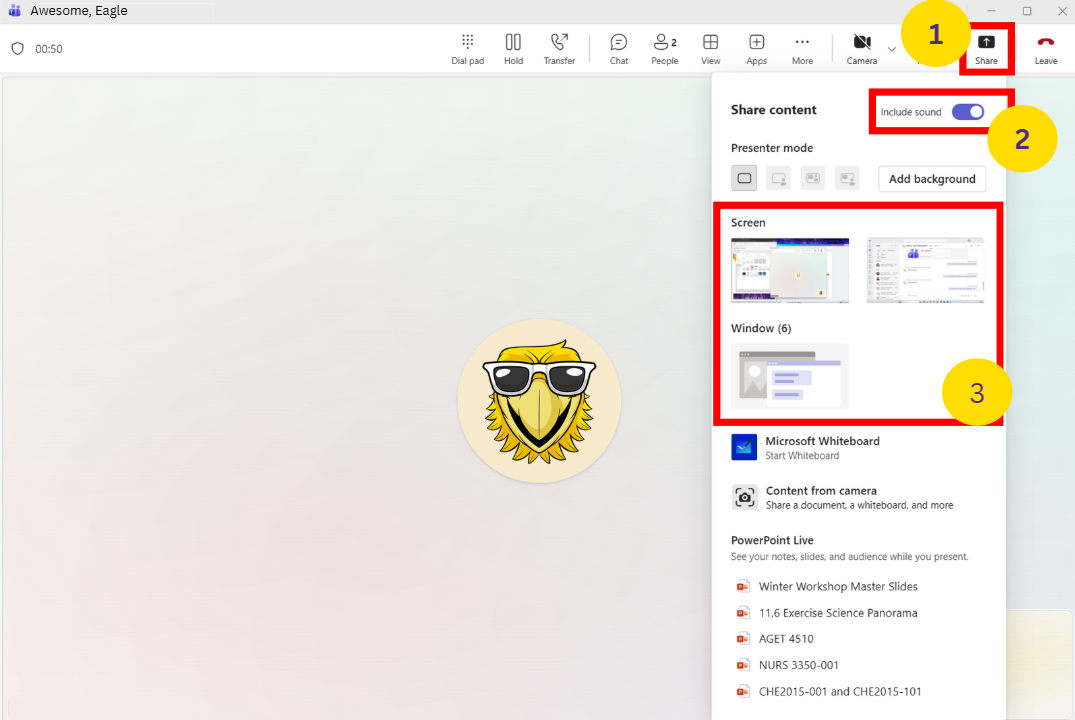Image resolution: width=1075 pixels, height=720 pixels.
Task: Open the View layout options
Action: [710, 48]
